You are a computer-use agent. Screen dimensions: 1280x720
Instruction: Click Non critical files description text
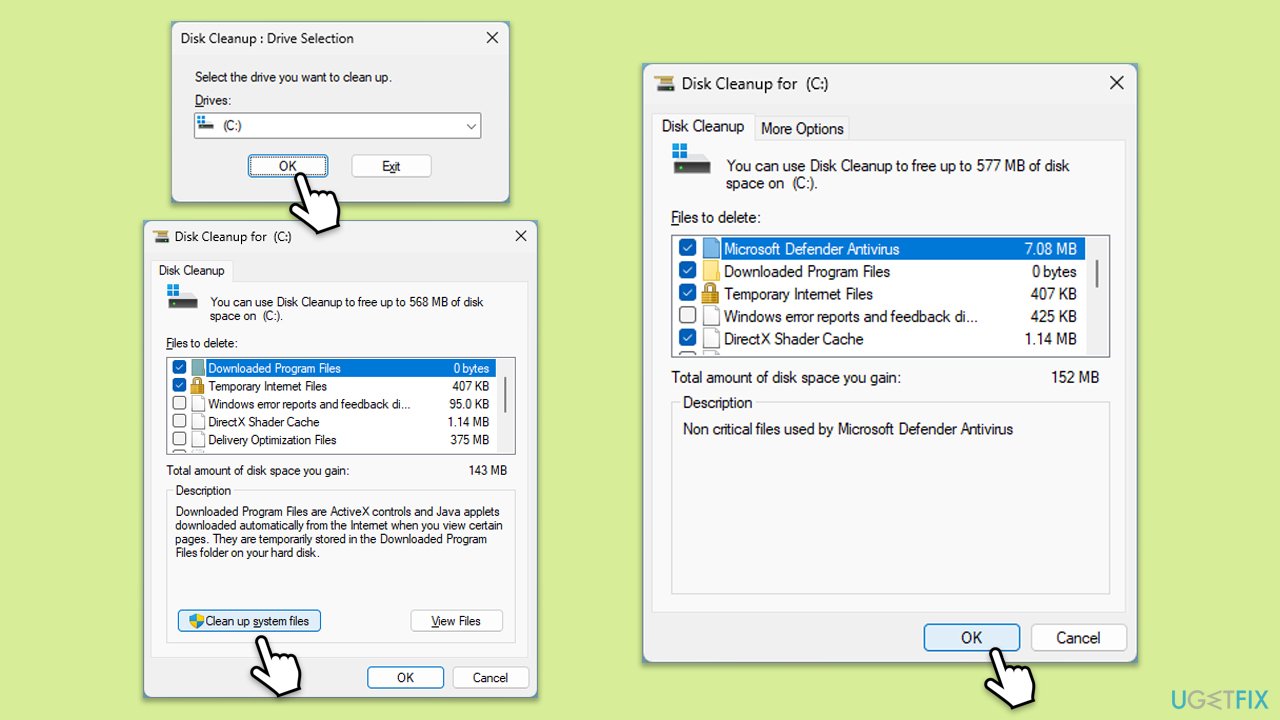pyautogui.click(x=848, y=429)
